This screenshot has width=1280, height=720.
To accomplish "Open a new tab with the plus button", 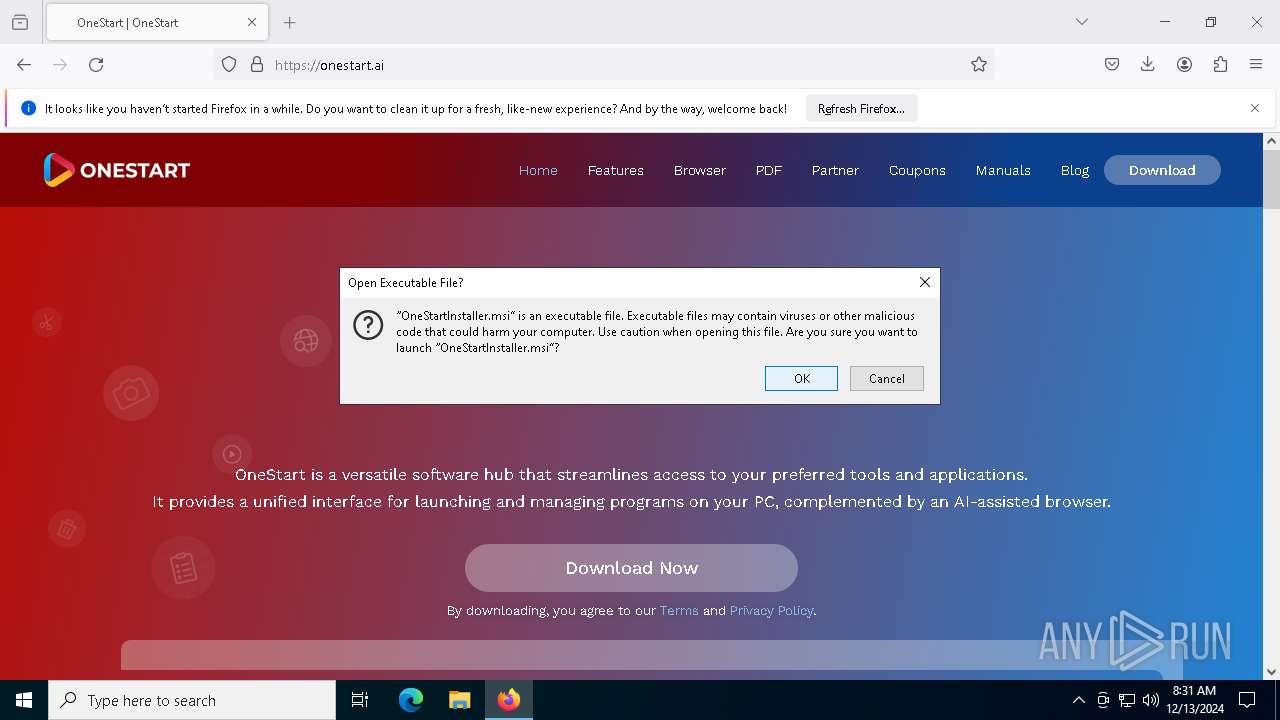I will 290,22.
